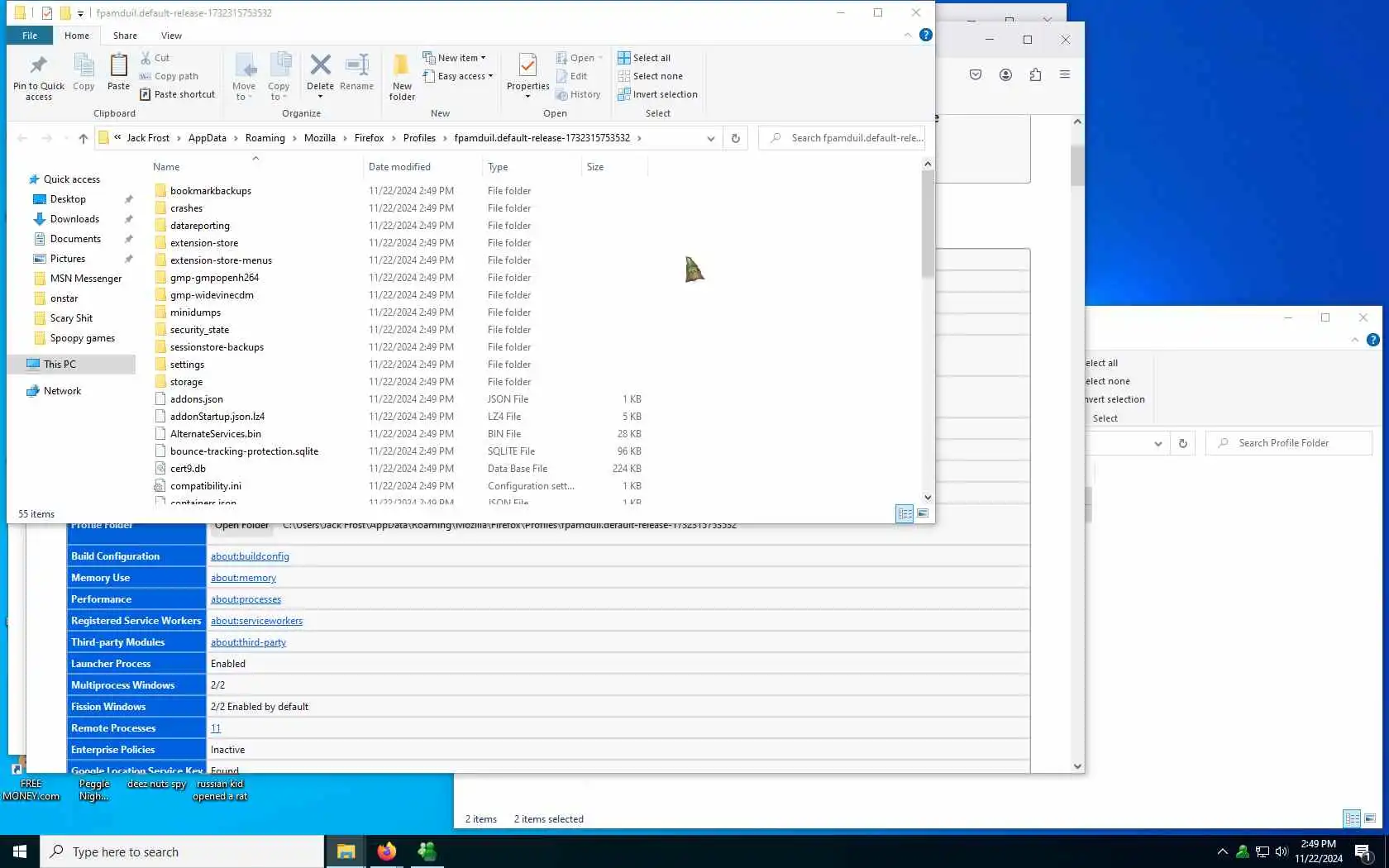Open the notification center in the taskbar
1389x868 pixels.
tap(1363, 851)
